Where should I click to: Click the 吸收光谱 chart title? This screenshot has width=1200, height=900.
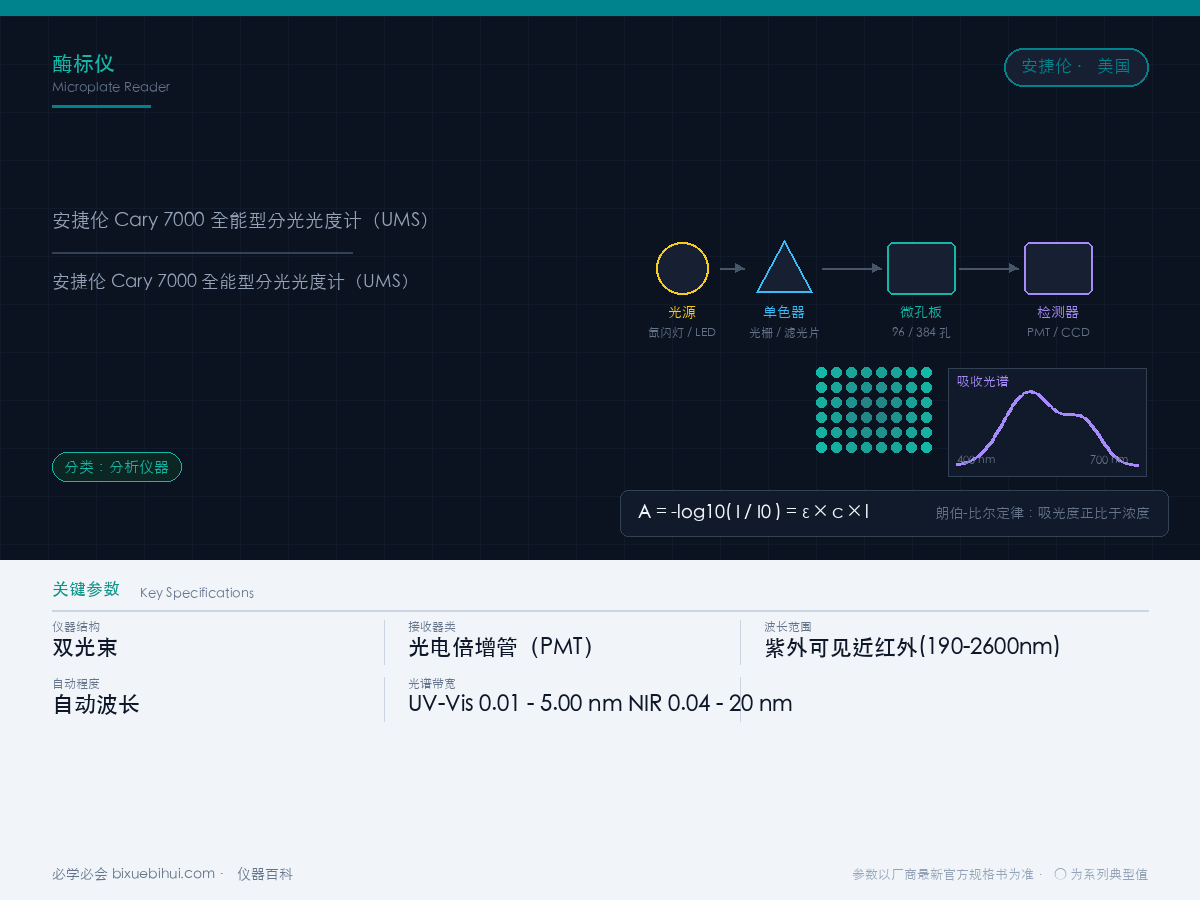[x=982, y=381]
